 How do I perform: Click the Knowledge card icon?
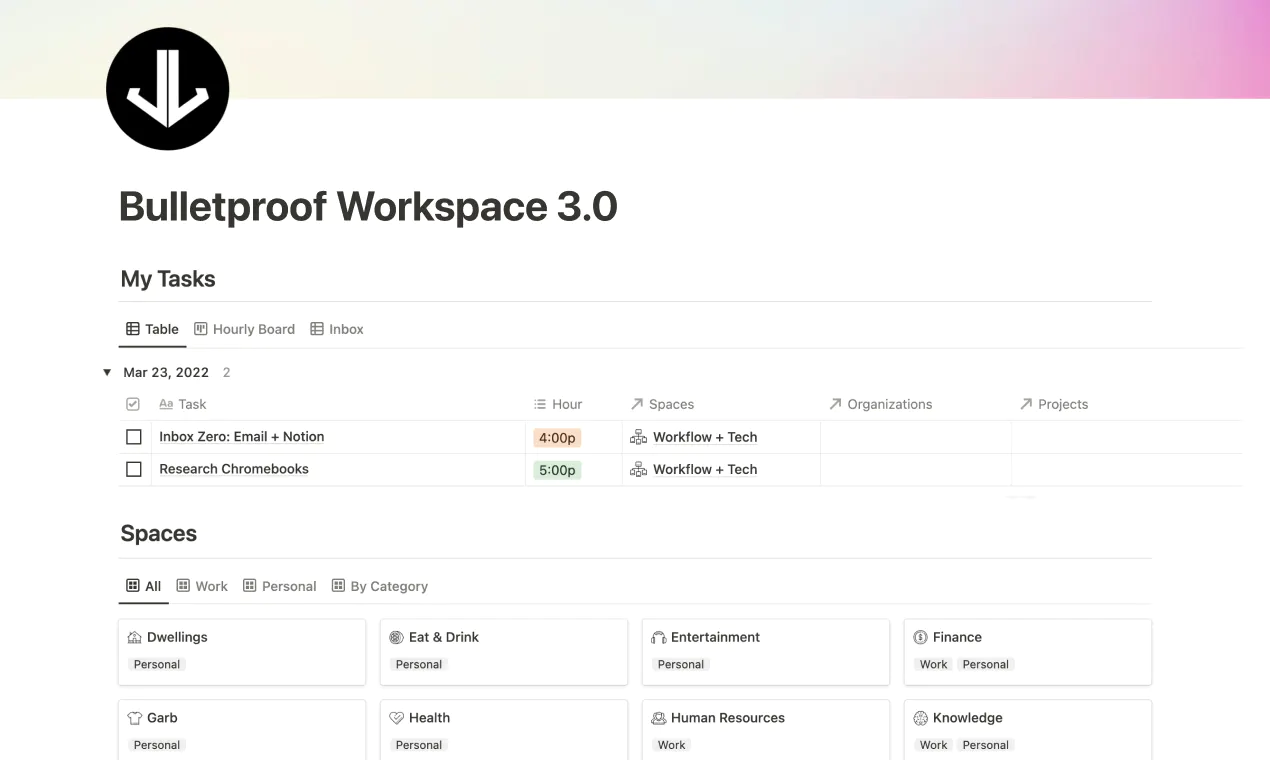point(920,718)
